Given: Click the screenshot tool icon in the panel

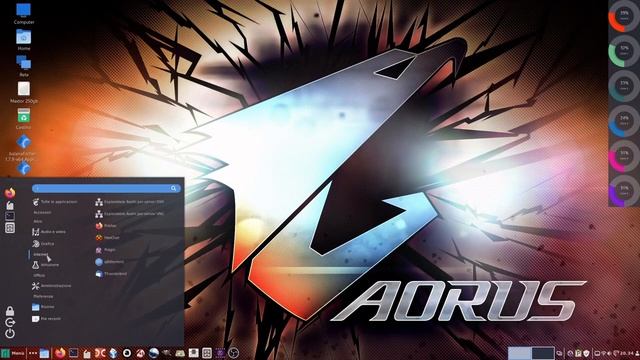Looking at the screenshot, I should click(207, 353).
